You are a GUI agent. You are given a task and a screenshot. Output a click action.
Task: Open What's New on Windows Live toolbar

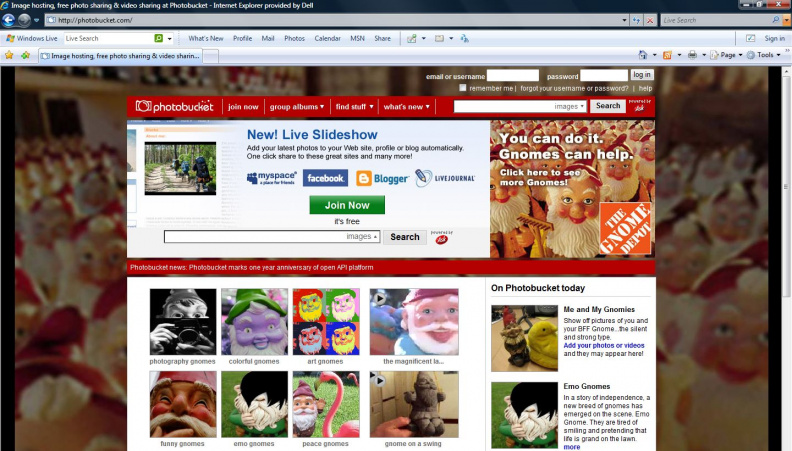pyautogui.click(x=206, y=38)
